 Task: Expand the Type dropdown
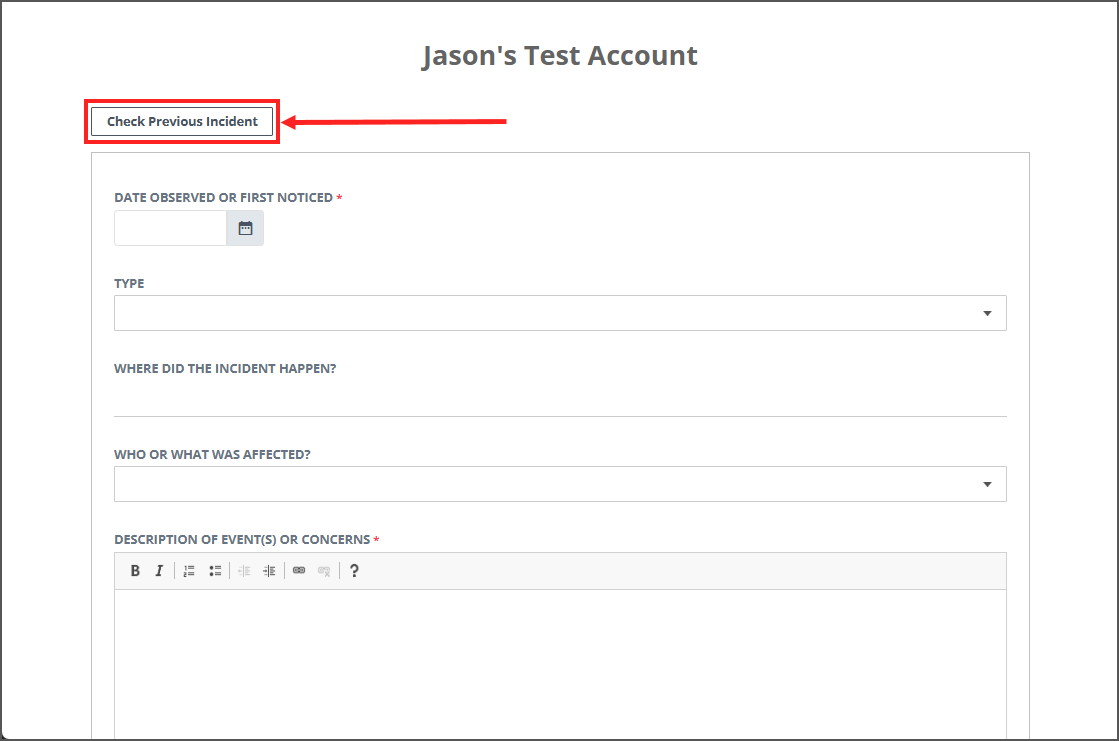(x=560, y=313)
